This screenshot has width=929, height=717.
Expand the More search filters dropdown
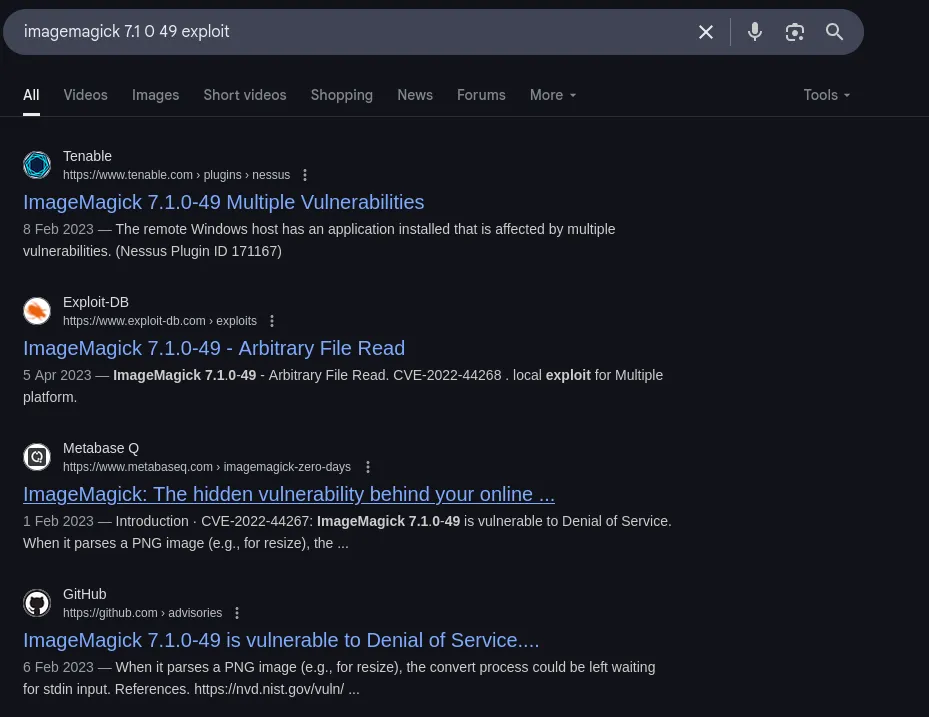553,95
